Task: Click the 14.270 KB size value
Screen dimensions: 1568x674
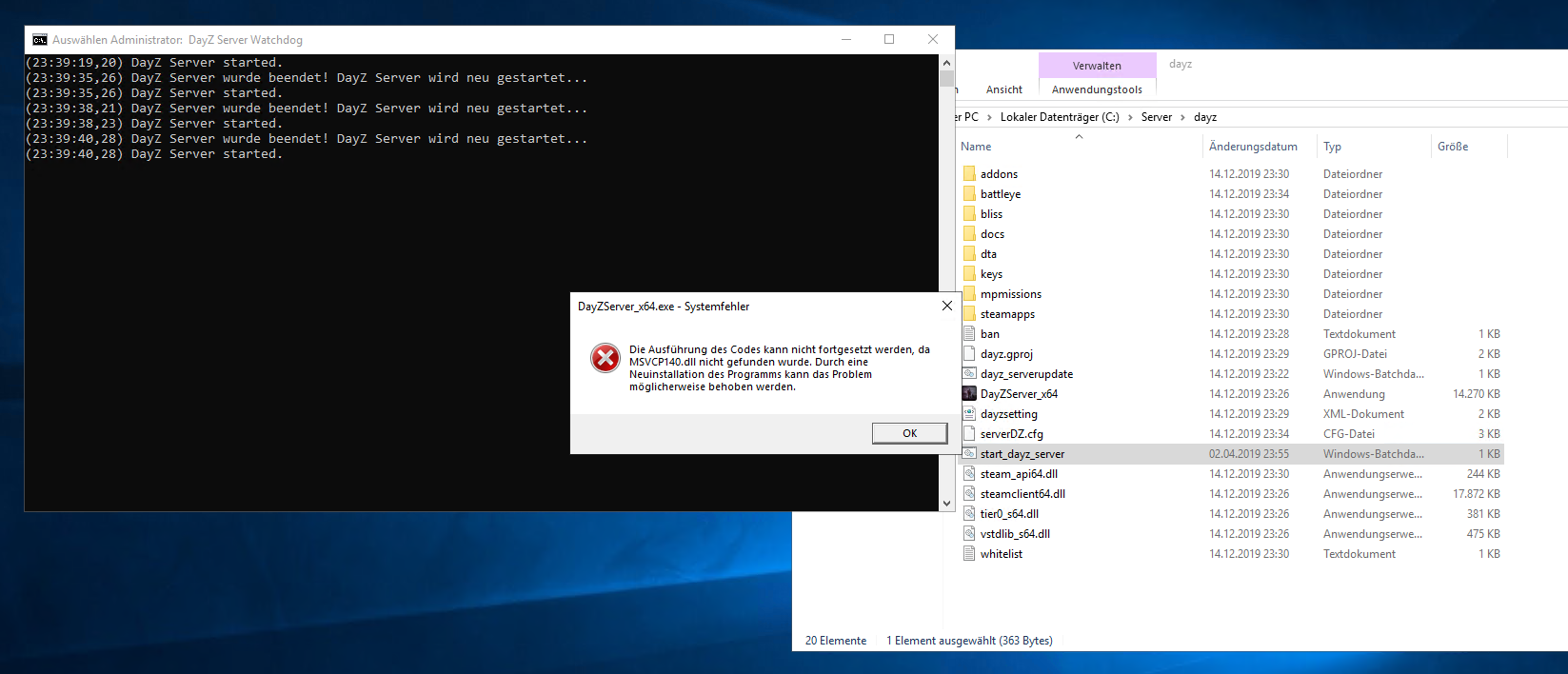Action: tap(1477, 394)
